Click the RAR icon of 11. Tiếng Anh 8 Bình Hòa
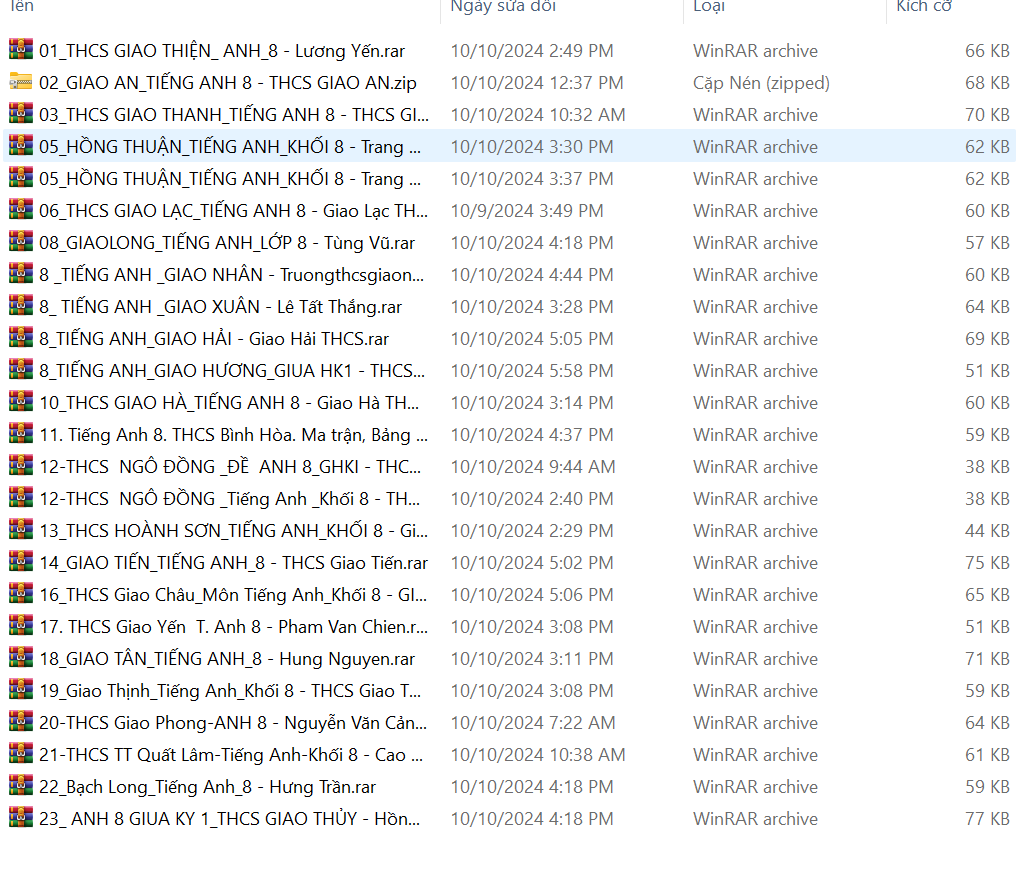 (x=21, y=434)
